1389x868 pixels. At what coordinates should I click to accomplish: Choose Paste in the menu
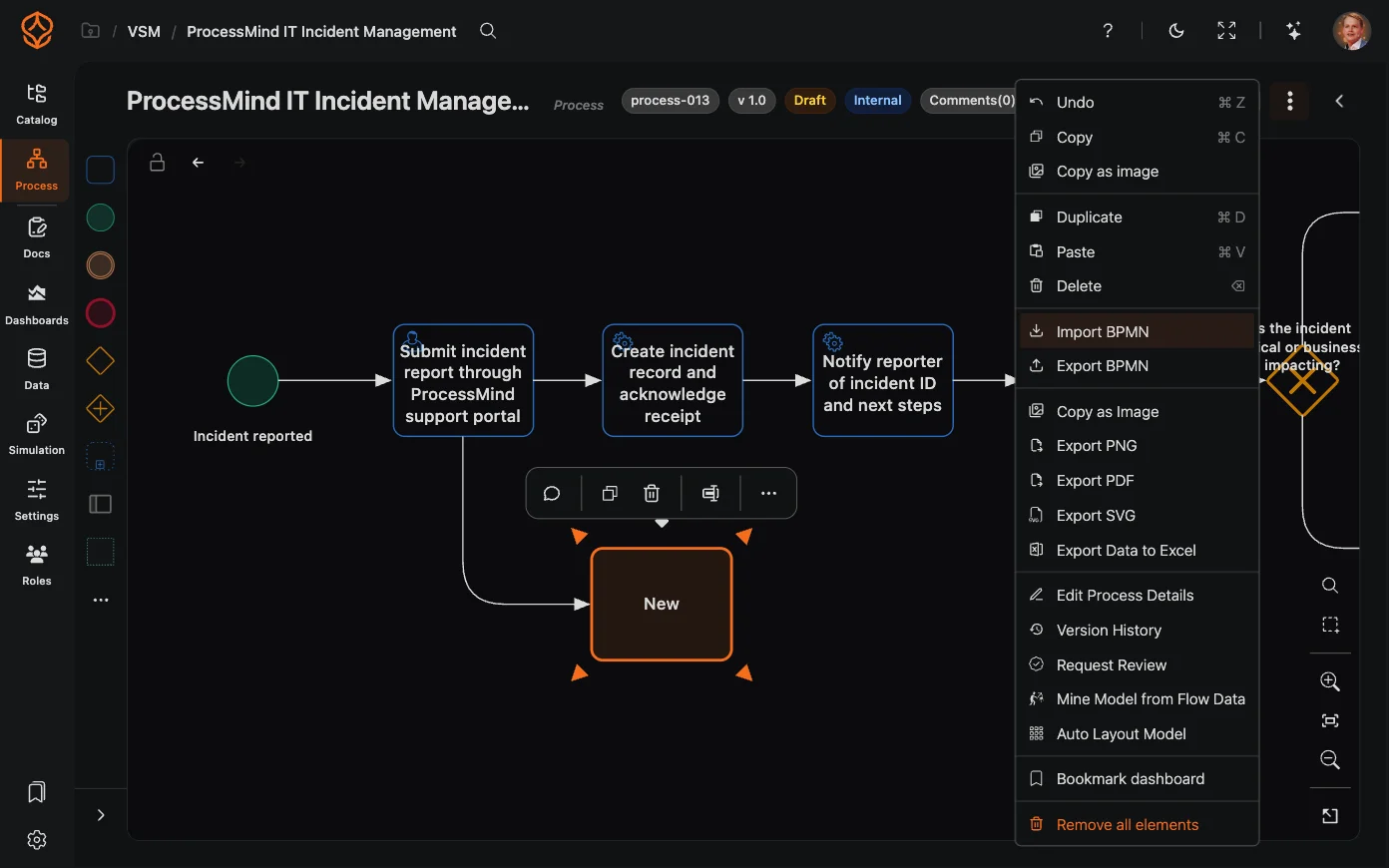tap(1137, 252)
